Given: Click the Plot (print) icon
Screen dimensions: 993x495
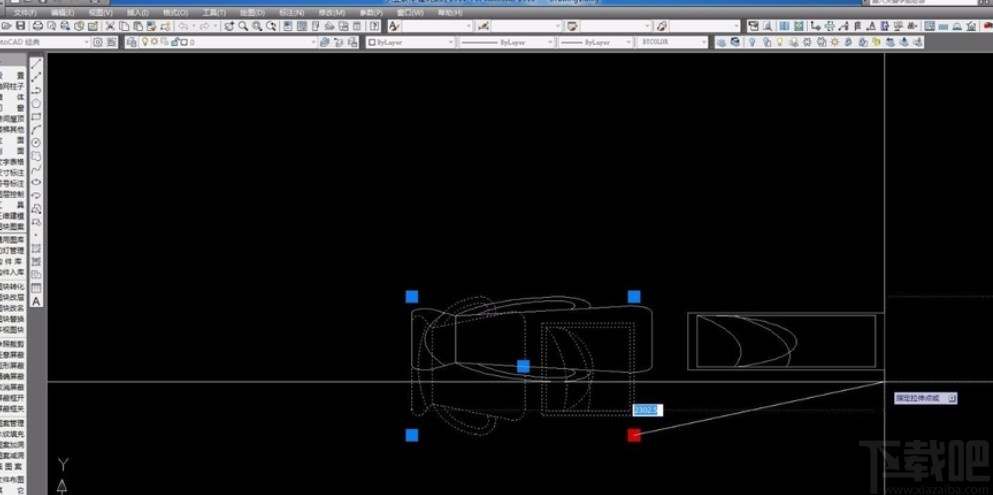Looking at the screenshot, I should click(37, 26).
